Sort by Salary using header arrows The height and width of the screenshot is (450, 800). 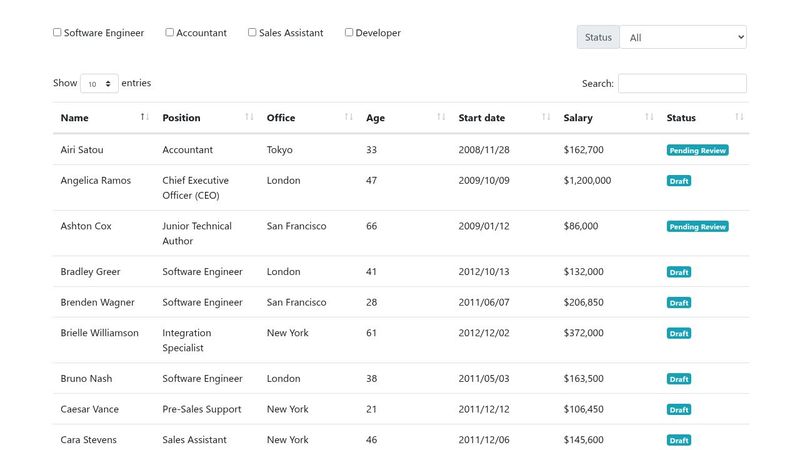(649, 118)
